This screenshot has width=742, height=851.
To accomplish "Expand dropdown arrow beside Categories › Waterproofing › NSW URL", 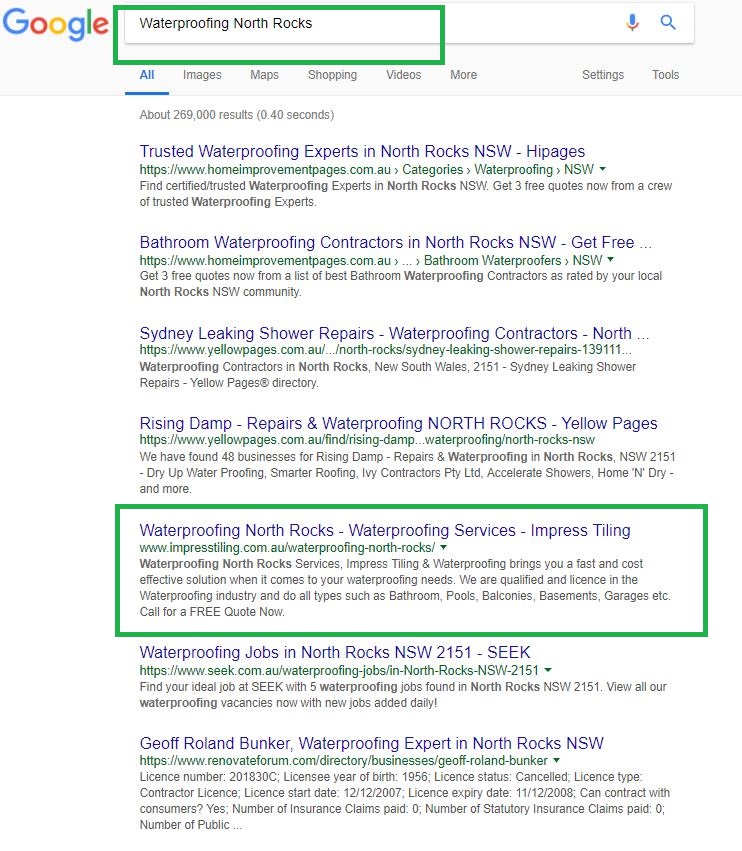I will [603, 169].
